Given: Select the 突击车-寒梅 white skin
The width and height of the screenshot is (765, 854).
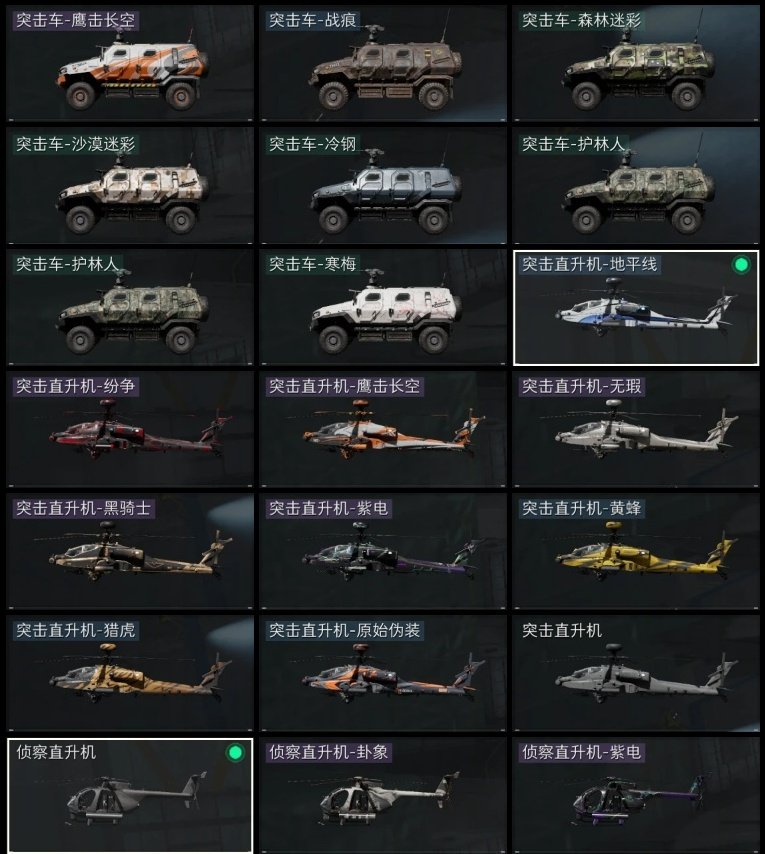Looking at the screenshot, I should click(x=383, y=307).
